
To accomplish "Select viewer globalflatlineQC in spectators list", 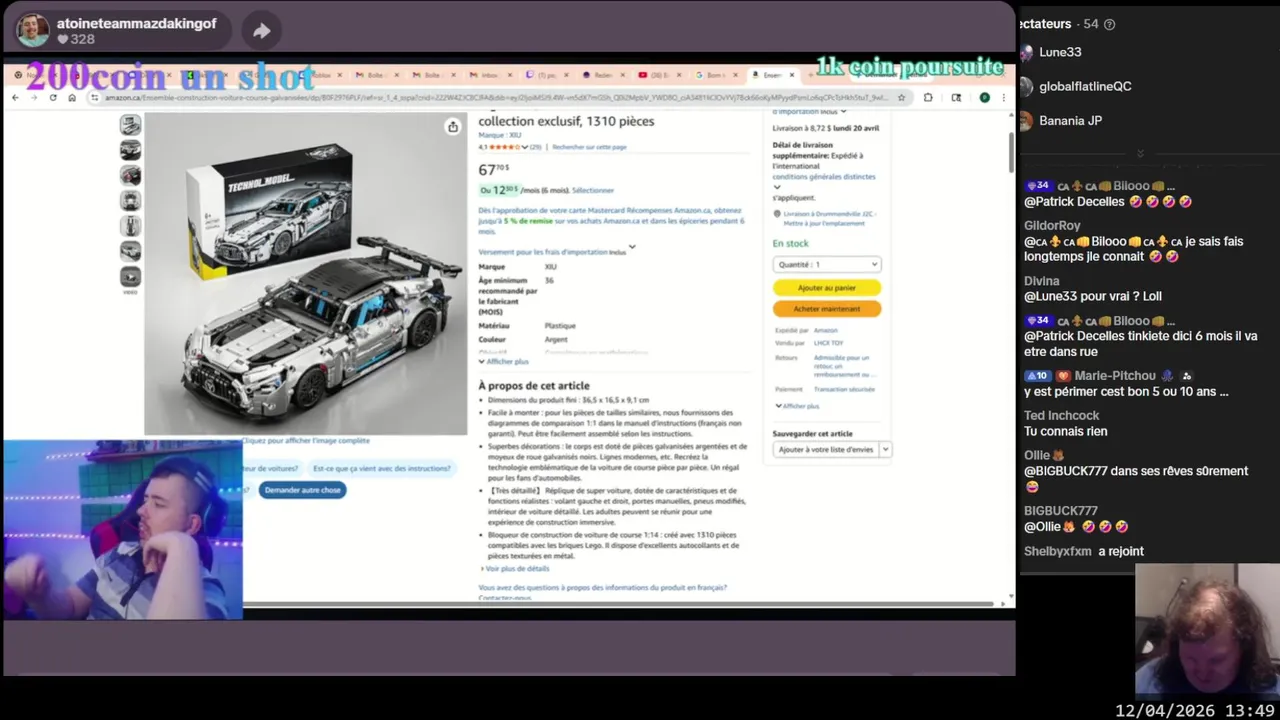I will pyautogui.click(x=1085, y=86).
